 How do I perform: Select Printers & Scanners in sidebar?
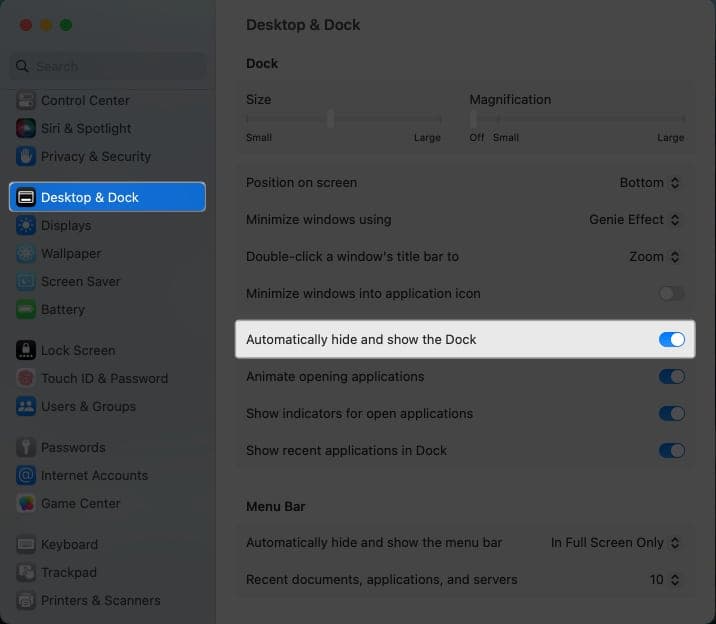tap(107, 600)
